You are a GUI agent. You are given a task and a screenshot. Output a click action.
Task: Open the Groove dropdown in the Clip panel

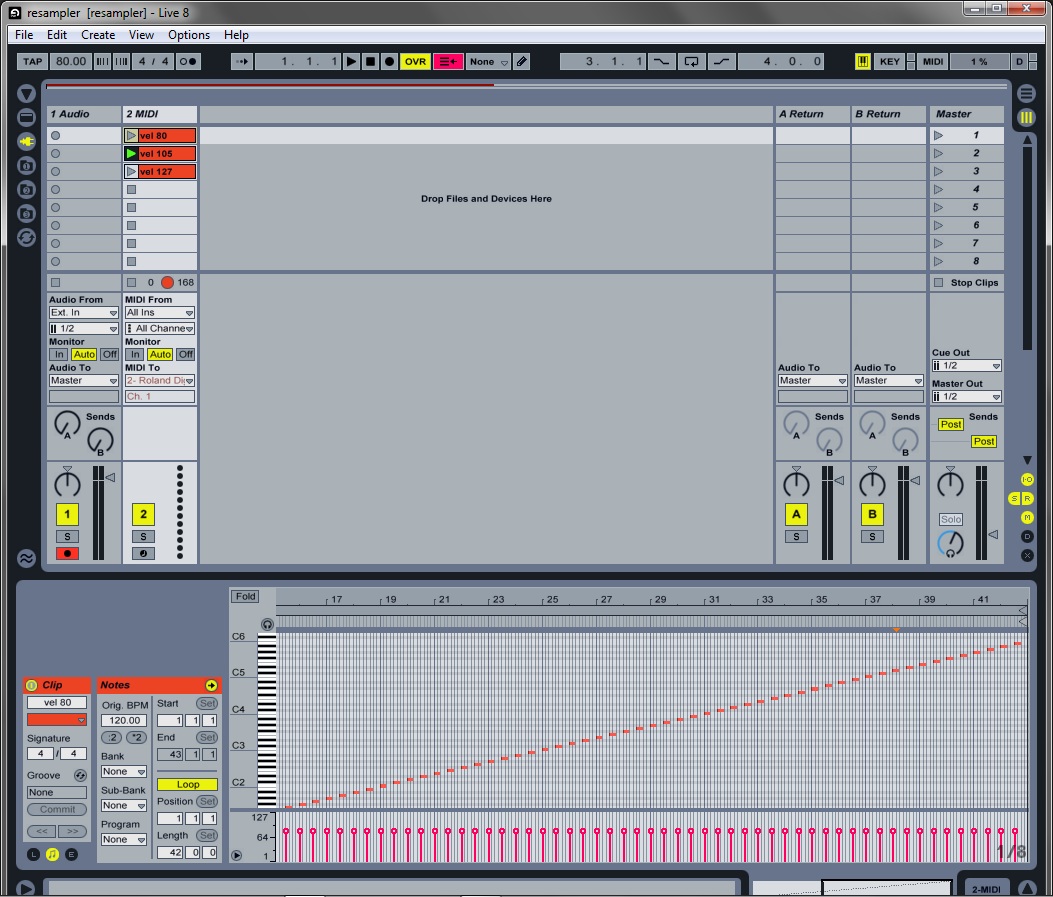point(56,791)
